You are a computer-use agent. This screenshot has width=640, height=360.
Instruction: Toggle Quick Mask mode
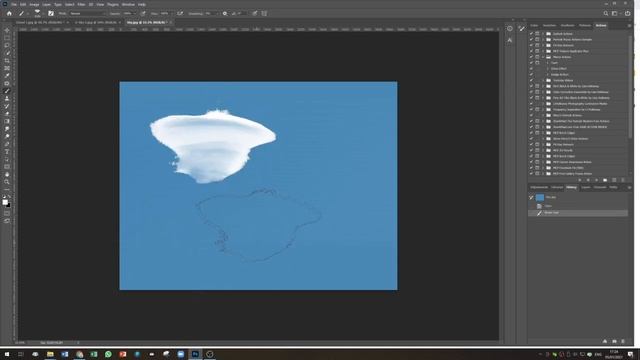click(7, 213)
